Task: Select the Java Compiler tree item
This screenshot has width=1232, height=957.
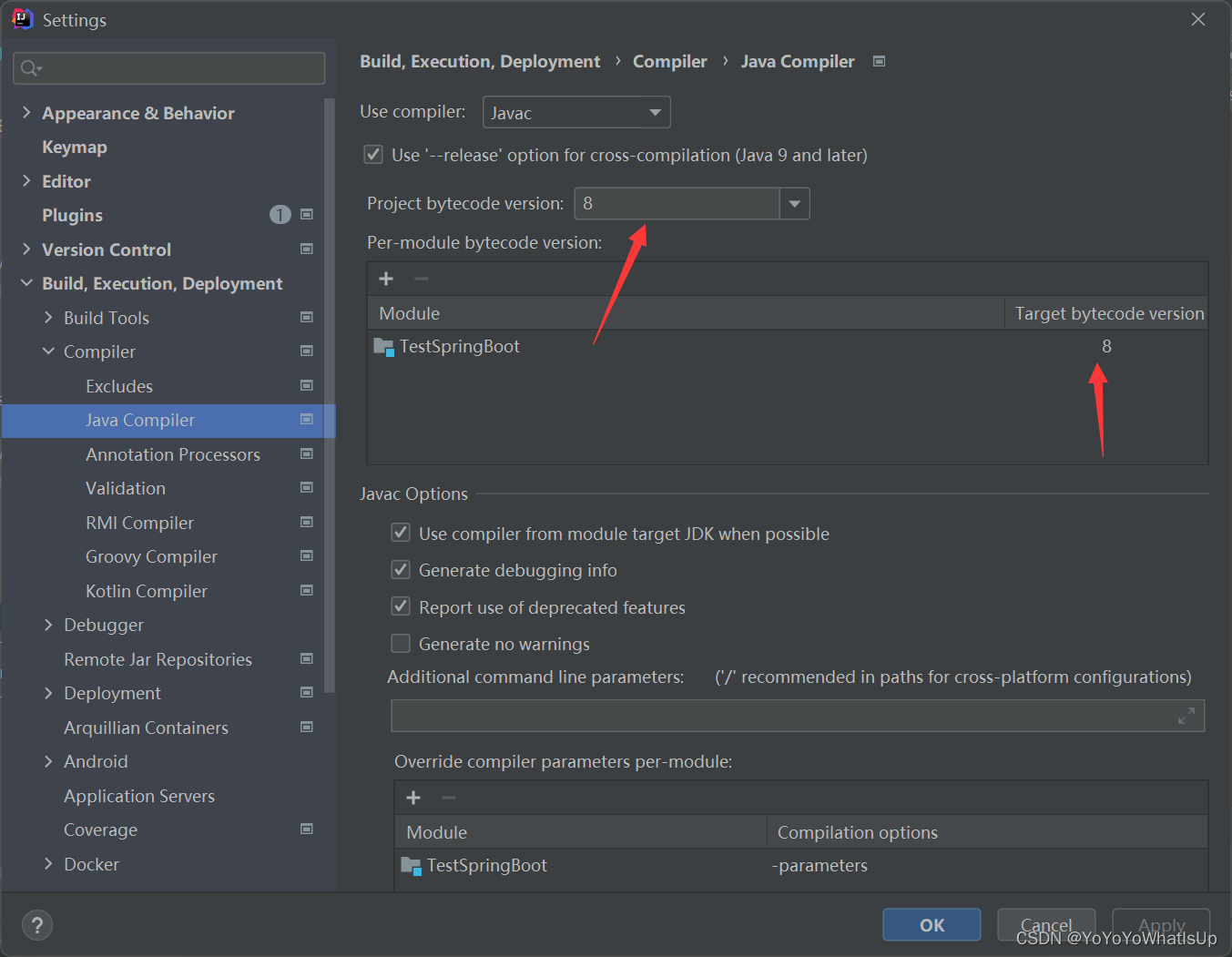Action: pos(168,421)
